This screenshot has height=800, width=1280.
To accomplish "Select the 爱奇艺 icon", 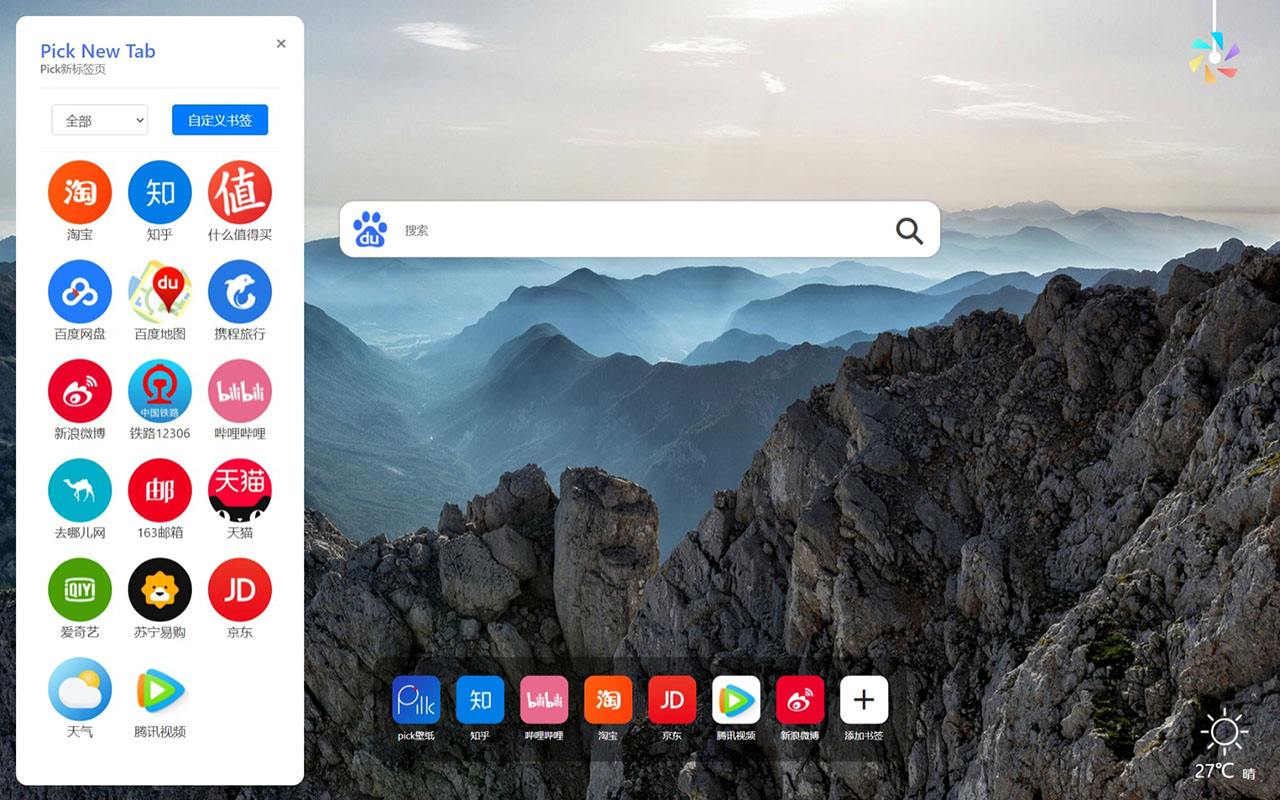I will coord(80,590).
